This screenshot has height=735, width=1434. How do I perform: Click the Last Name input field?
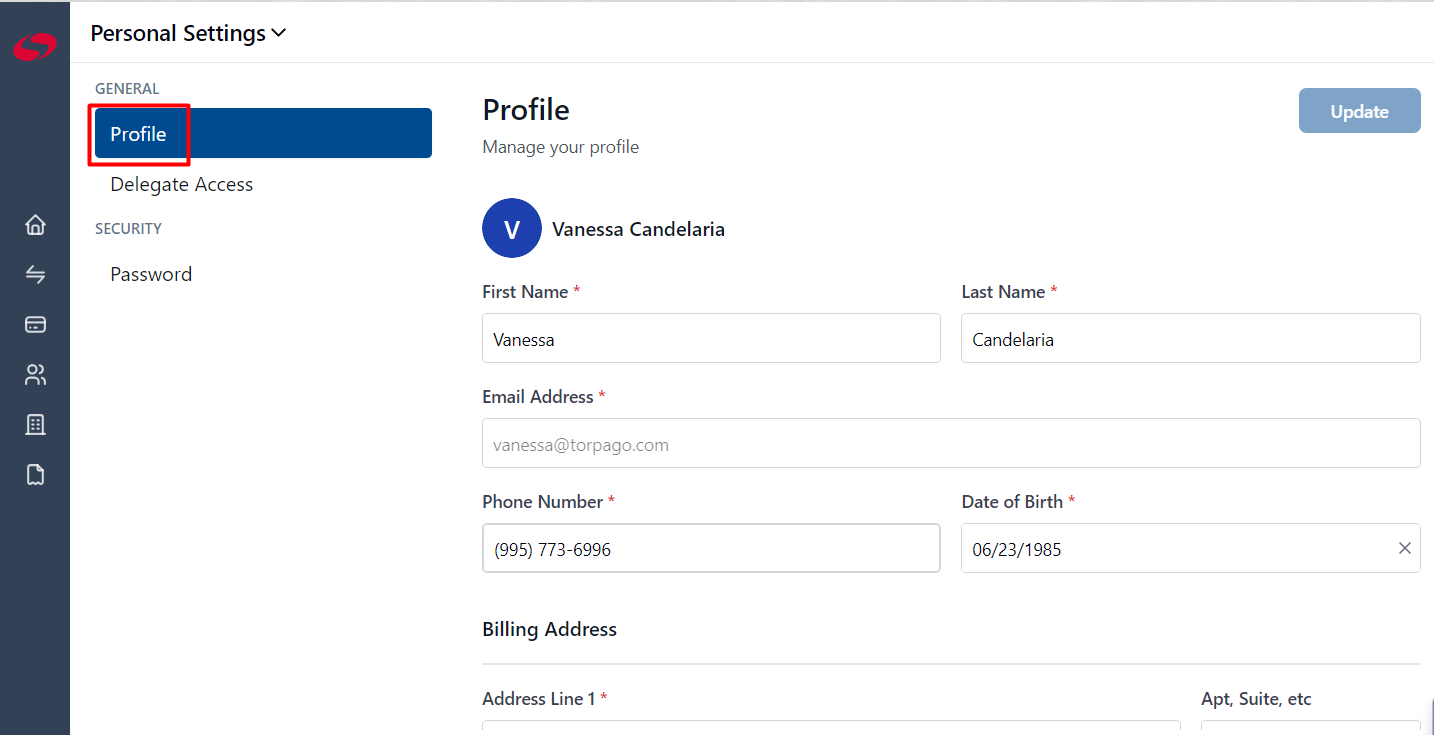(x=1191, y=338)
